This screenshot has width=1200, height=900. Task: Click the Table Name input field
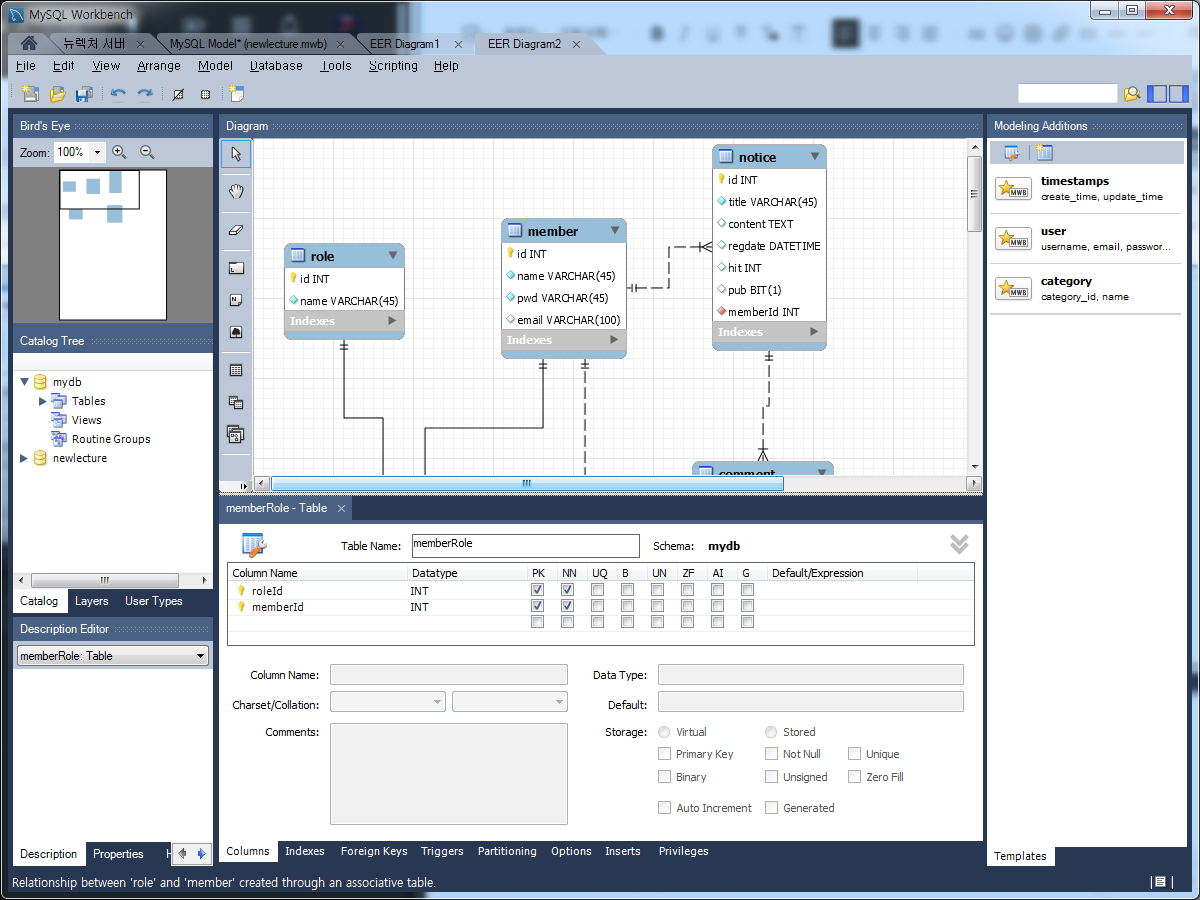pyautogui.click(x=525, y=545)
